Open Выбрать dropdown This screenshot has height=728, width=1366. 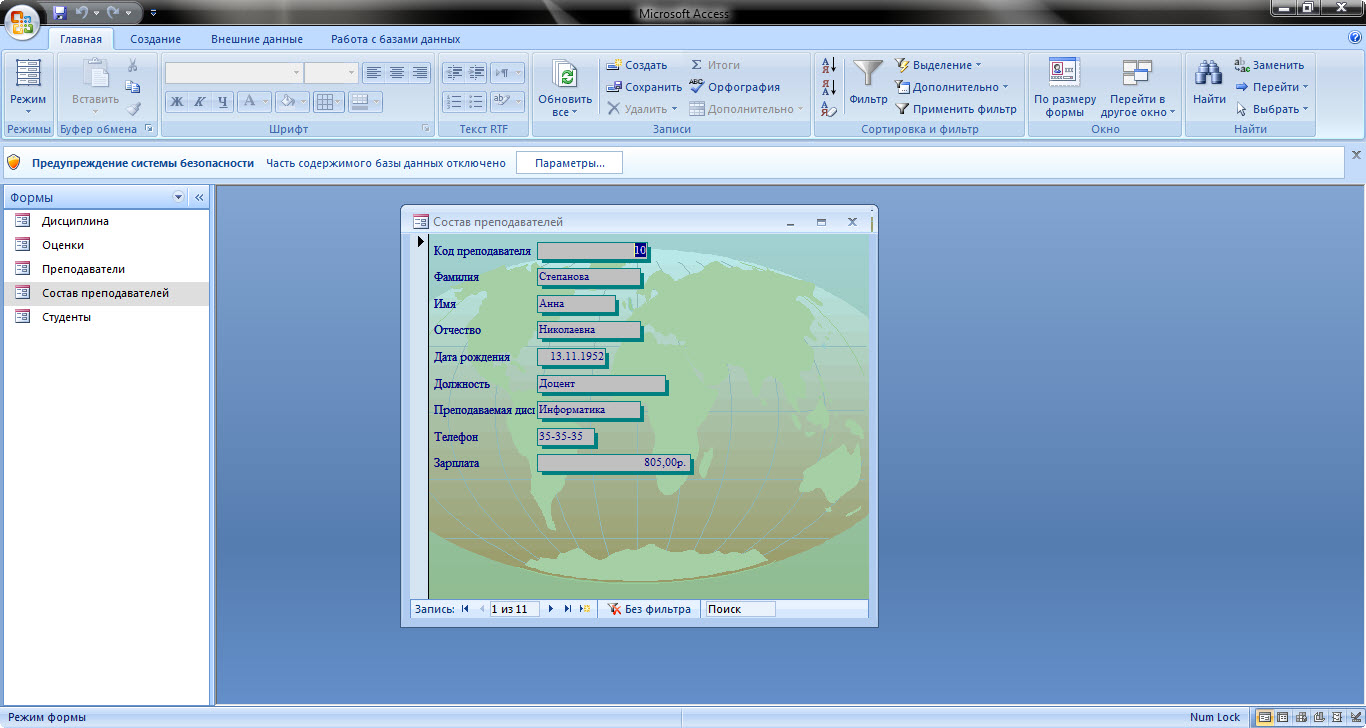click(x=1271, y=109)
